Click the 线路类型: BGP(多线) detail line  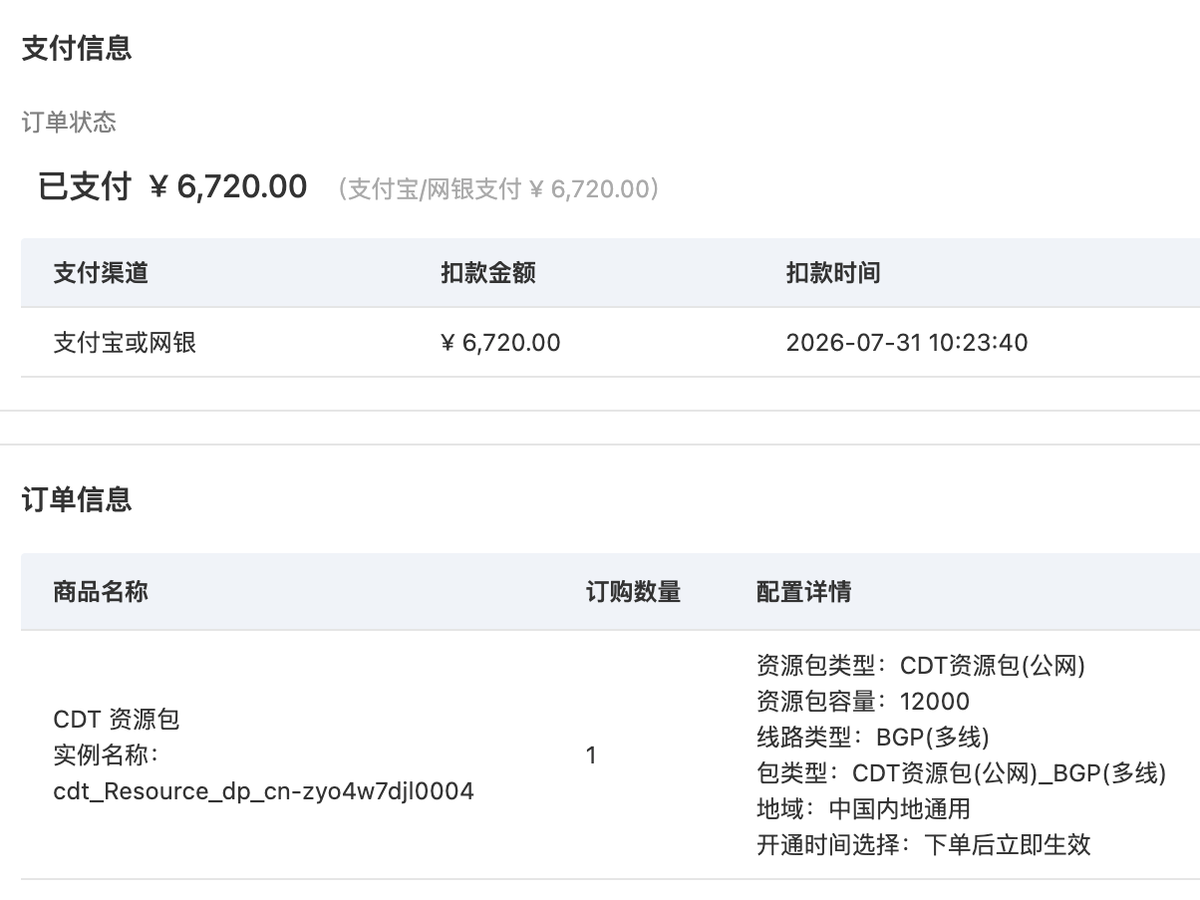[x=873, y=737]
